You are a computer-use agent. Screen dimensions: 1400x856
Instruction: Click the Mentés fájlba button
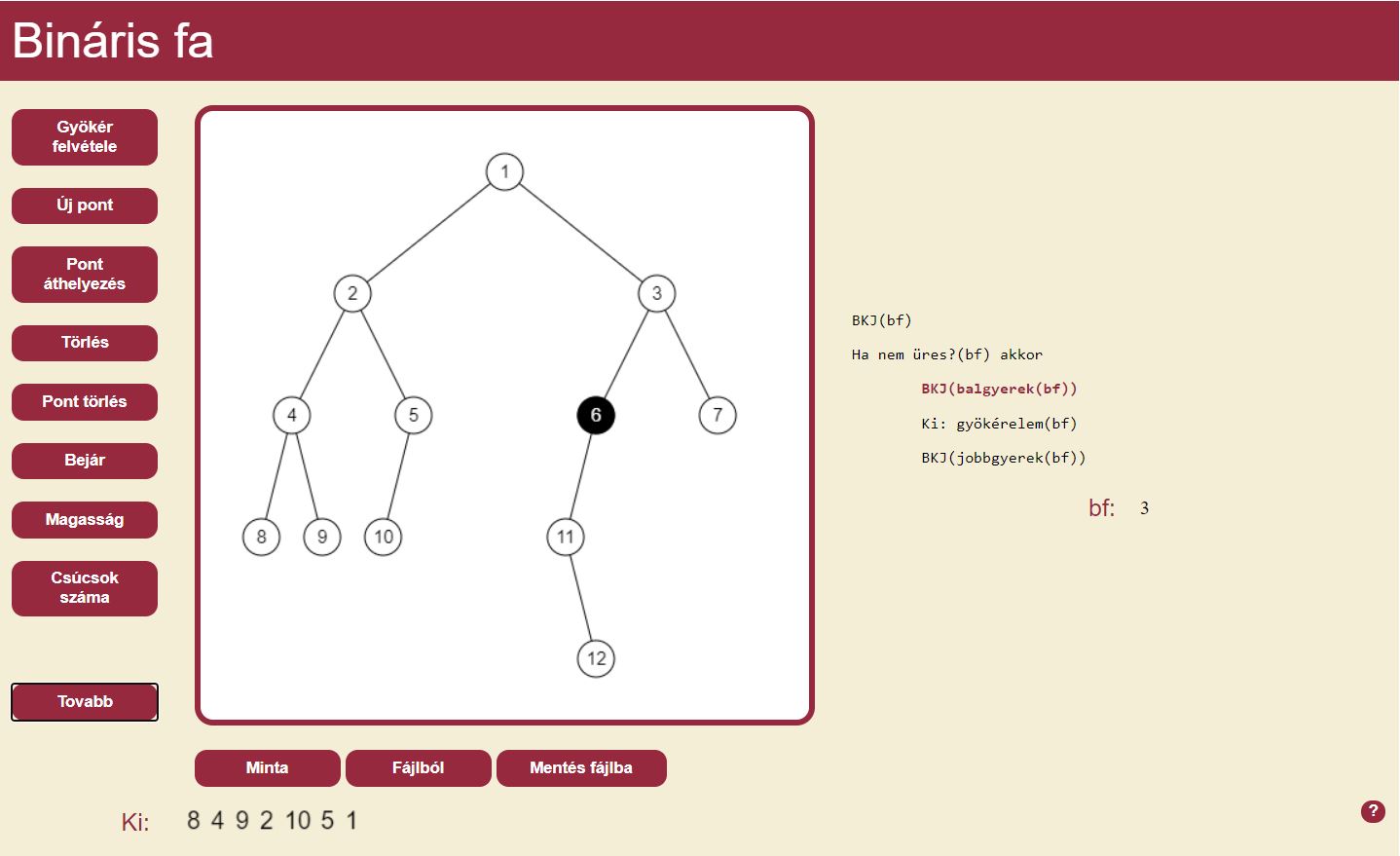[581, 768]
